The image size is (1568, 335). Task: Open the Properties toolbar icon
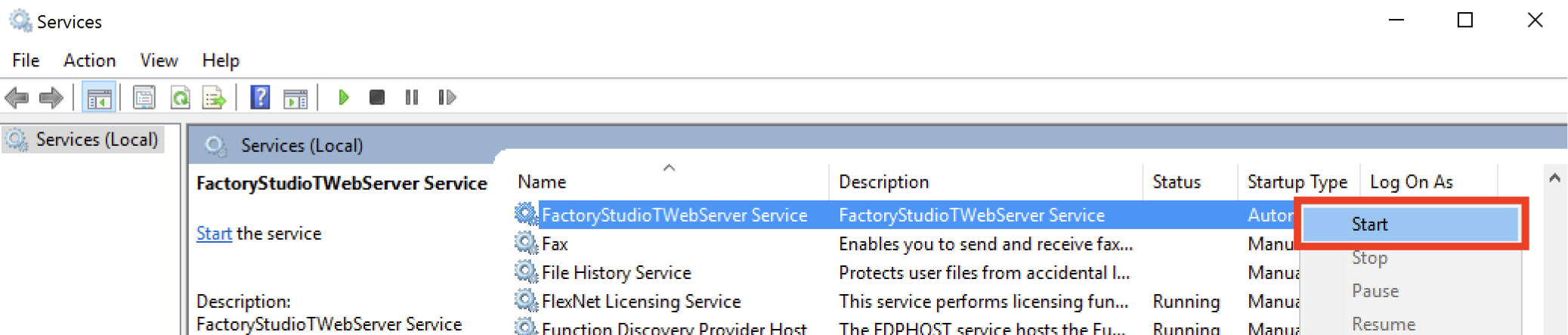tap(144, 98)
